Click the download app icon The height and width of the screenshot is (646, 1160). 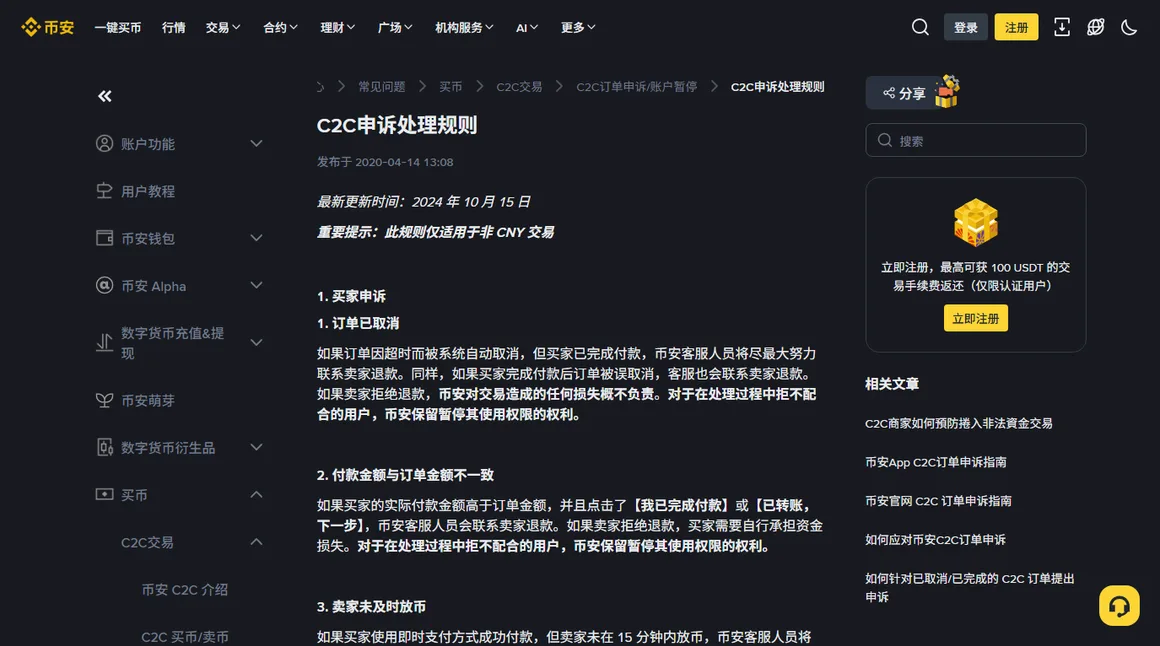pos(1062,27)
